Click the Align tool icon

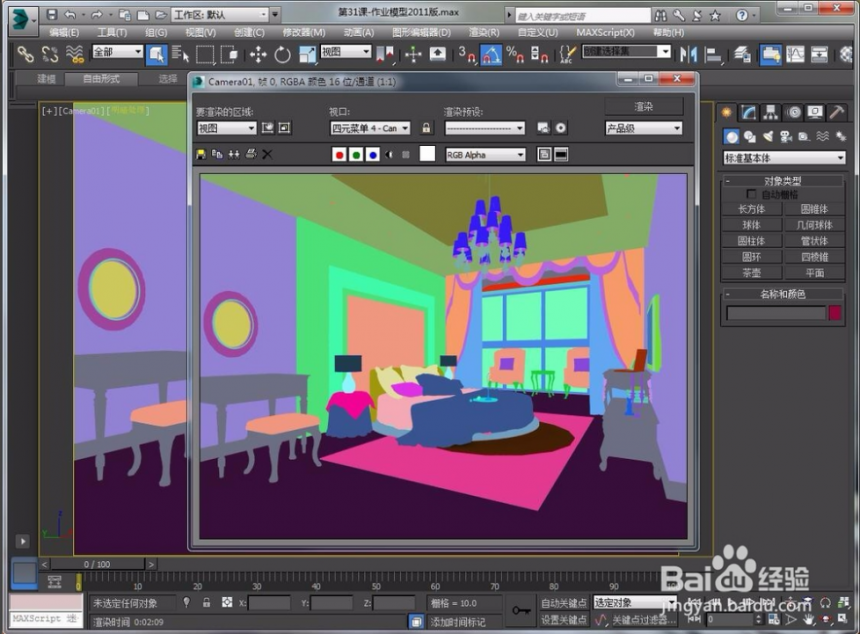click(713, 54)
